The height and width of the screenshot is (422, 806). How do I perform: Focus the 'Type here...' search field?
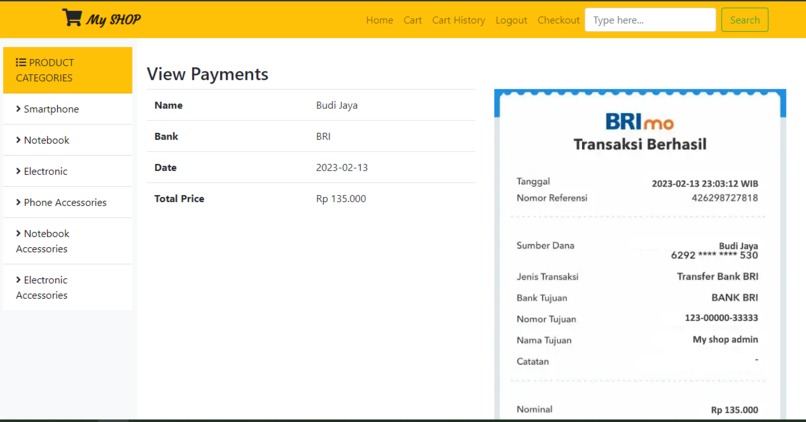[x=650, y=20]
